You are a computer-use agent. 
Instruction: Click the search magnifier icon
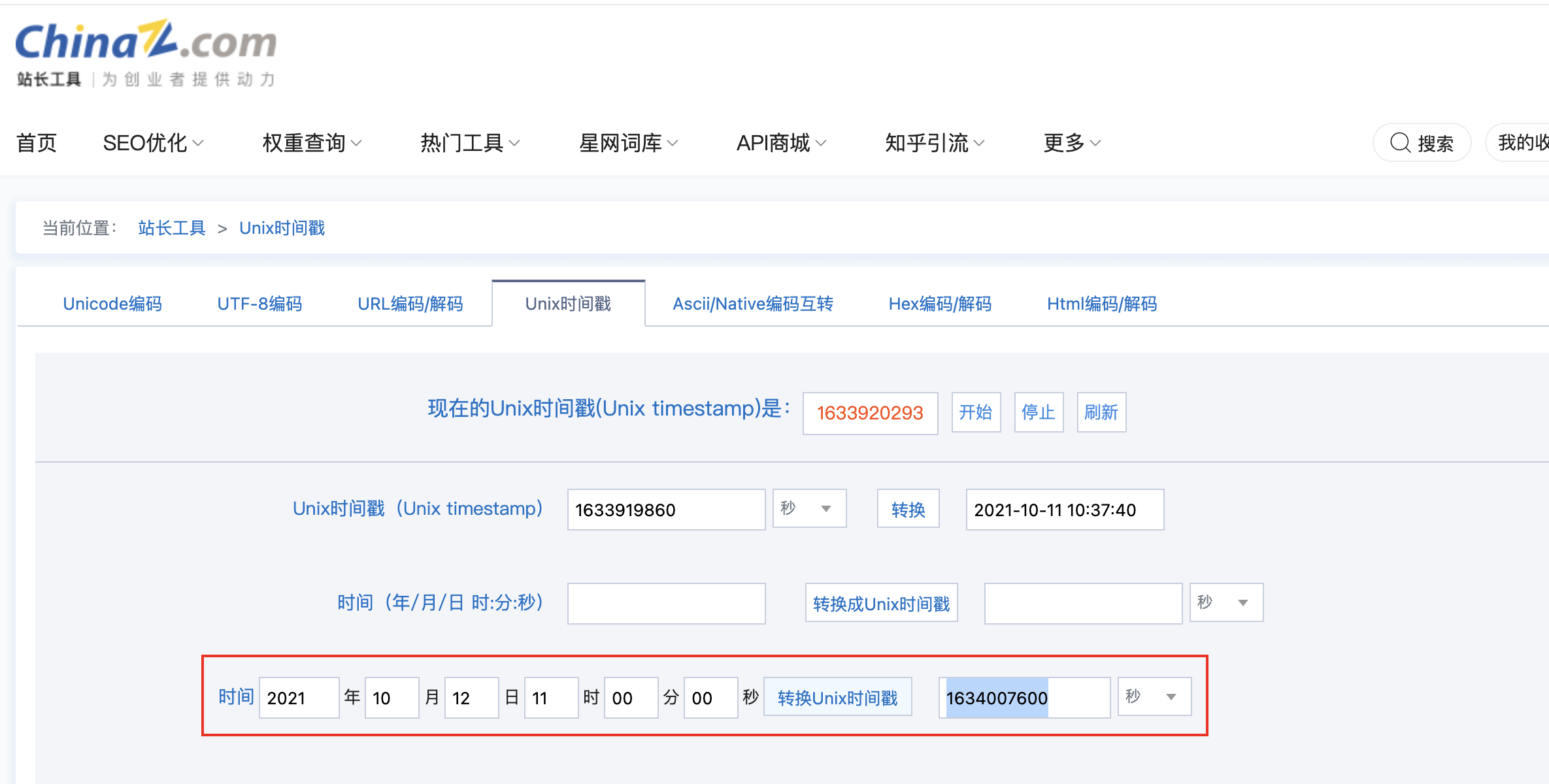(1399, 142)
